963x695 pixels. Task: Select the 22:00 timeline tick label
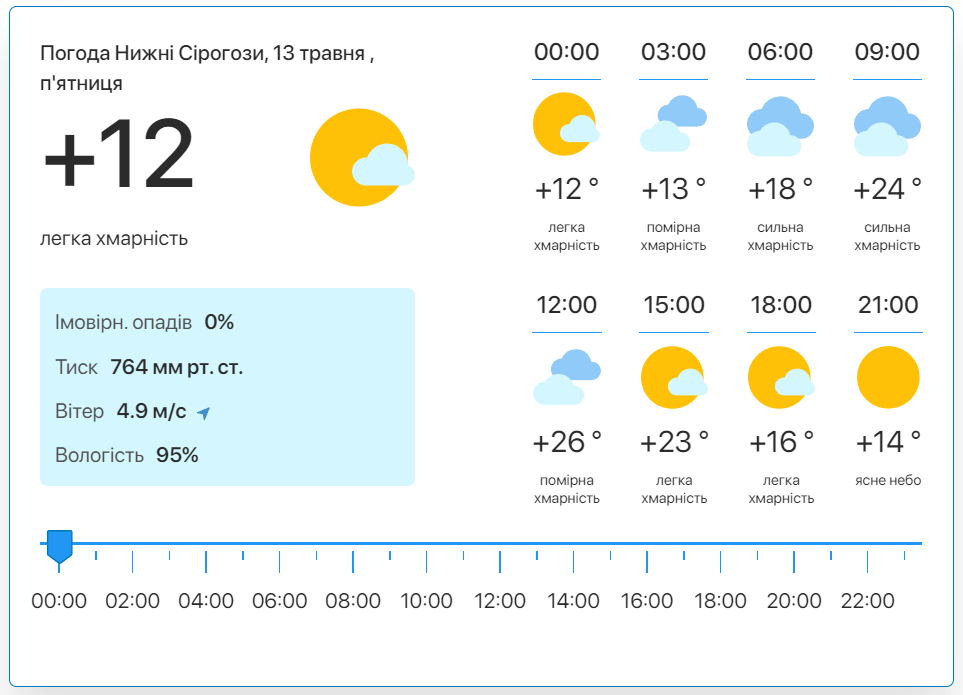click(x=867, y=600)
